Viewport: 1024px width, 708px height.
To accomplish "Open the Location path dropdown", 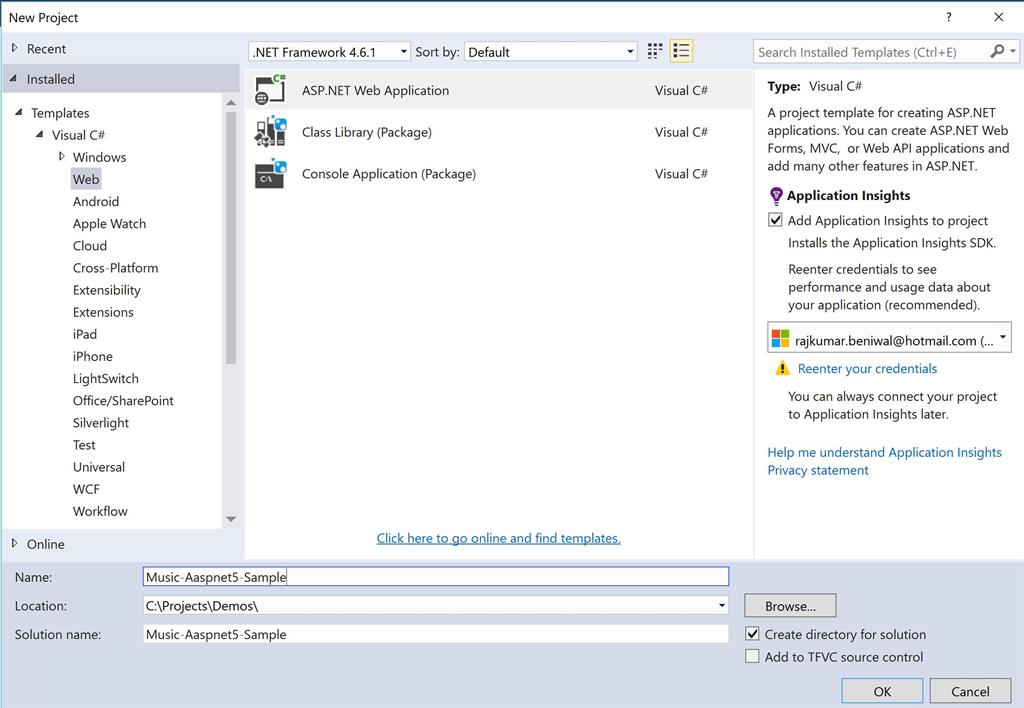I will point(722,605).
